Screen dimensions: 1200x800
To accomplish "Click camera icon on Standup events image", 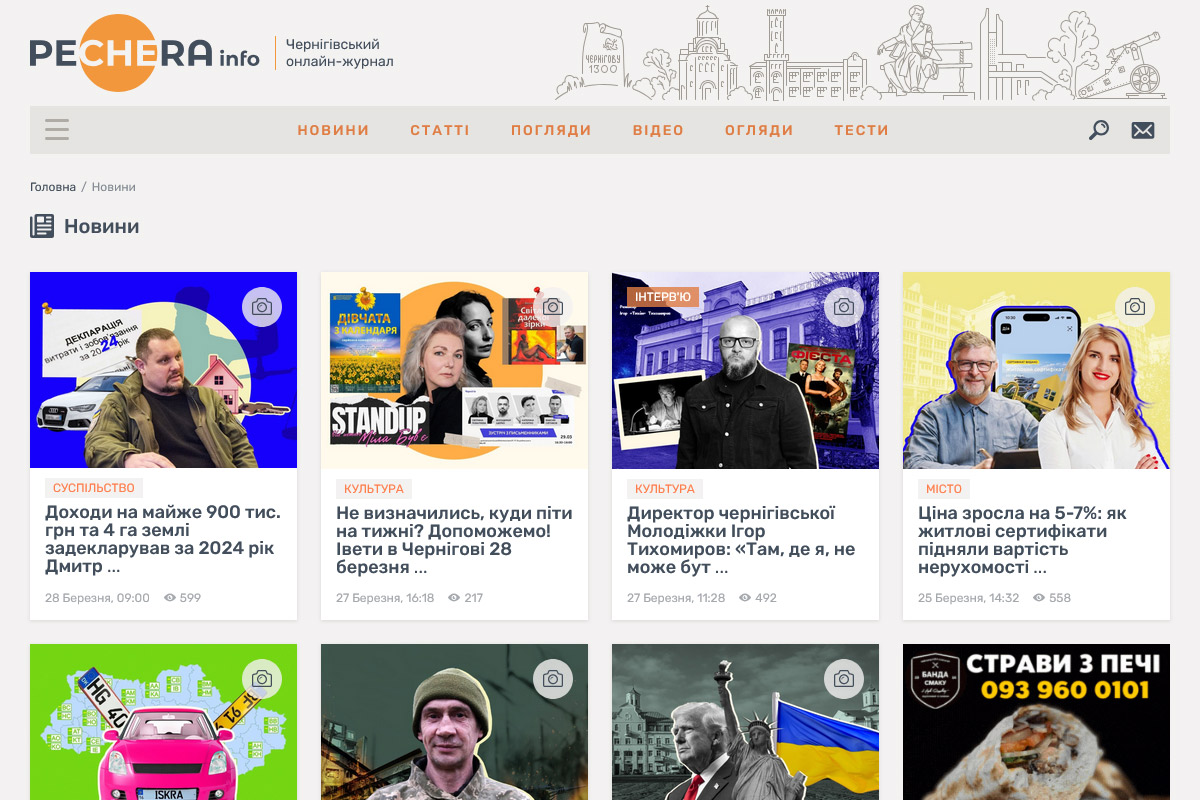I will point(553,307).
